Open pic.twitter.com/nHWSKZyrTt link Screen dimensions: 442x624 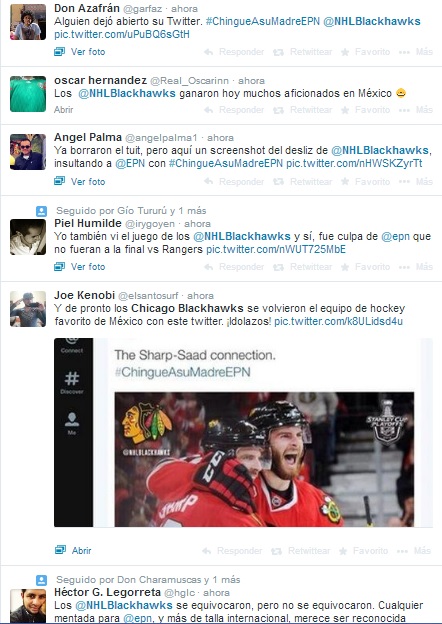354,164
